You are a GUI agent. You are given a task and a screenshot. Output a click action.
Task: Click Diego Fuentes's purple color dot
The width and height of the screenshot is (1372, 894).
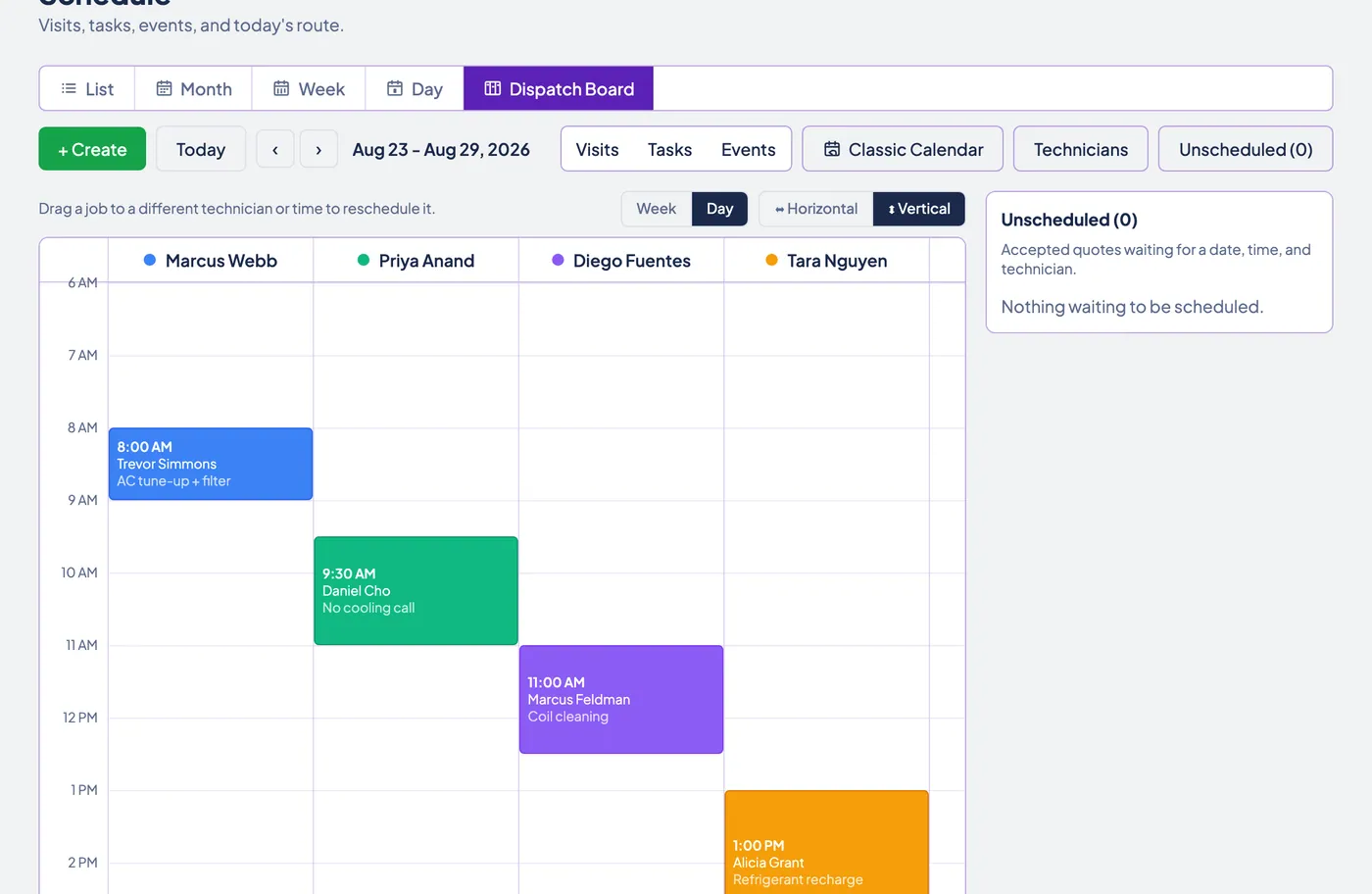tap(558, 260)
